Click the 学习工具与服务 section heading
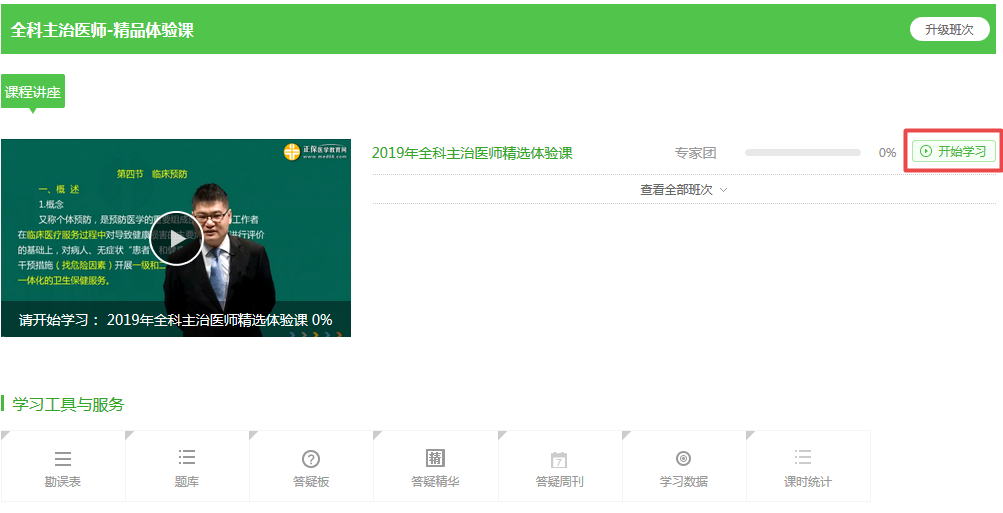The height and width of the screenshot is (513, 1003). [68, 404]
